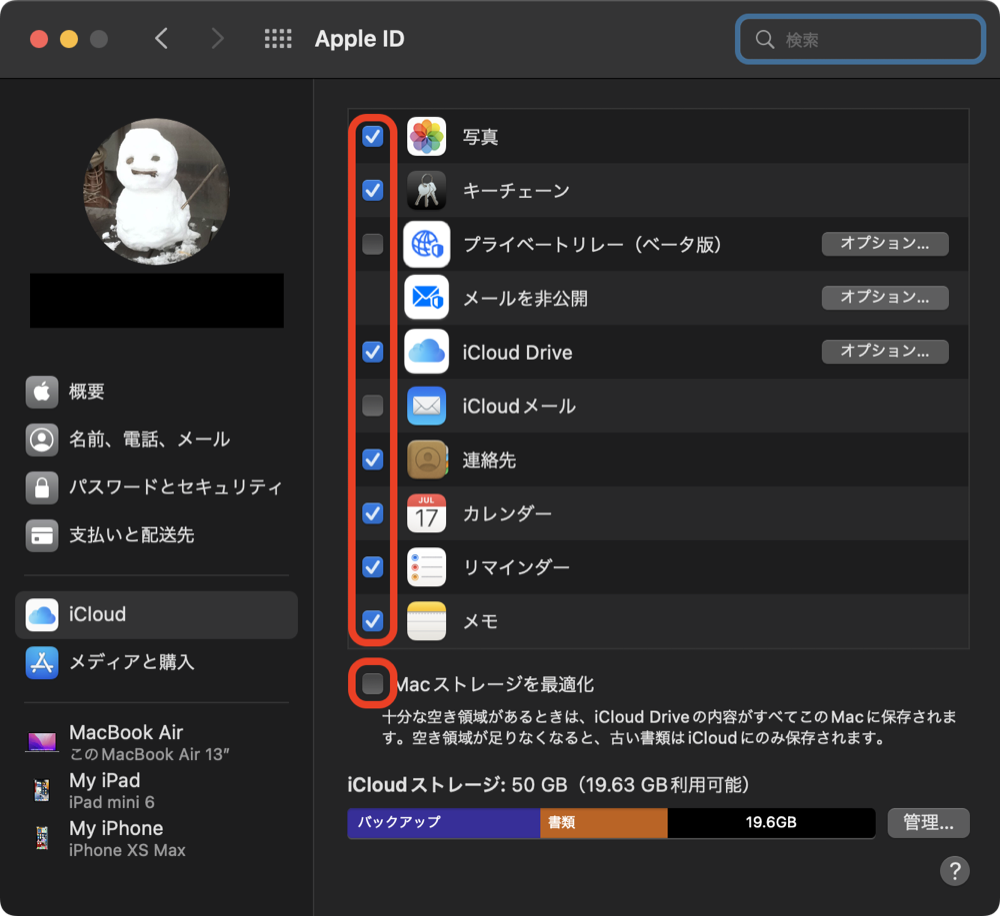1000x916 pixels.
Task: Uncheck the メモ checkbox
Action: [372, 621]
